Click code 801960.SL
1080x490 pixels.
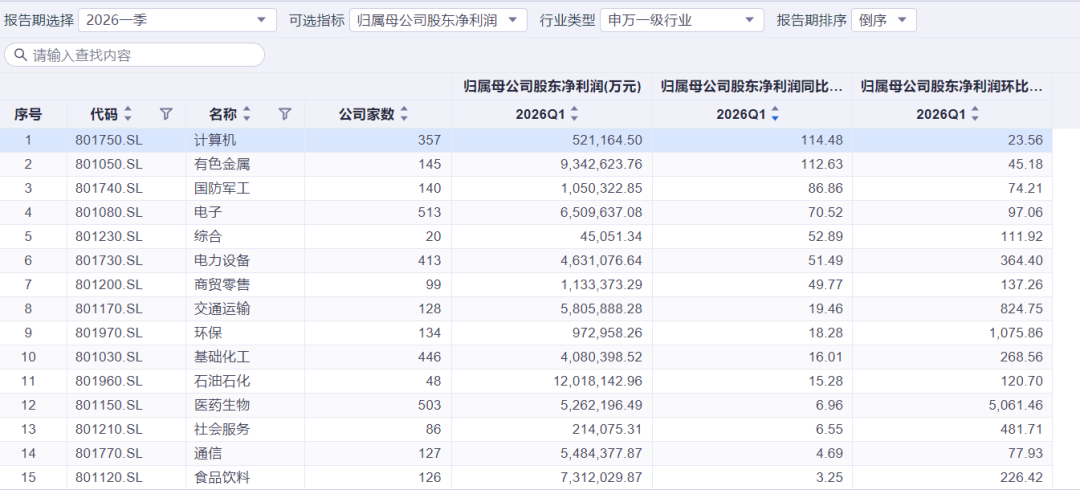point(109,382)
